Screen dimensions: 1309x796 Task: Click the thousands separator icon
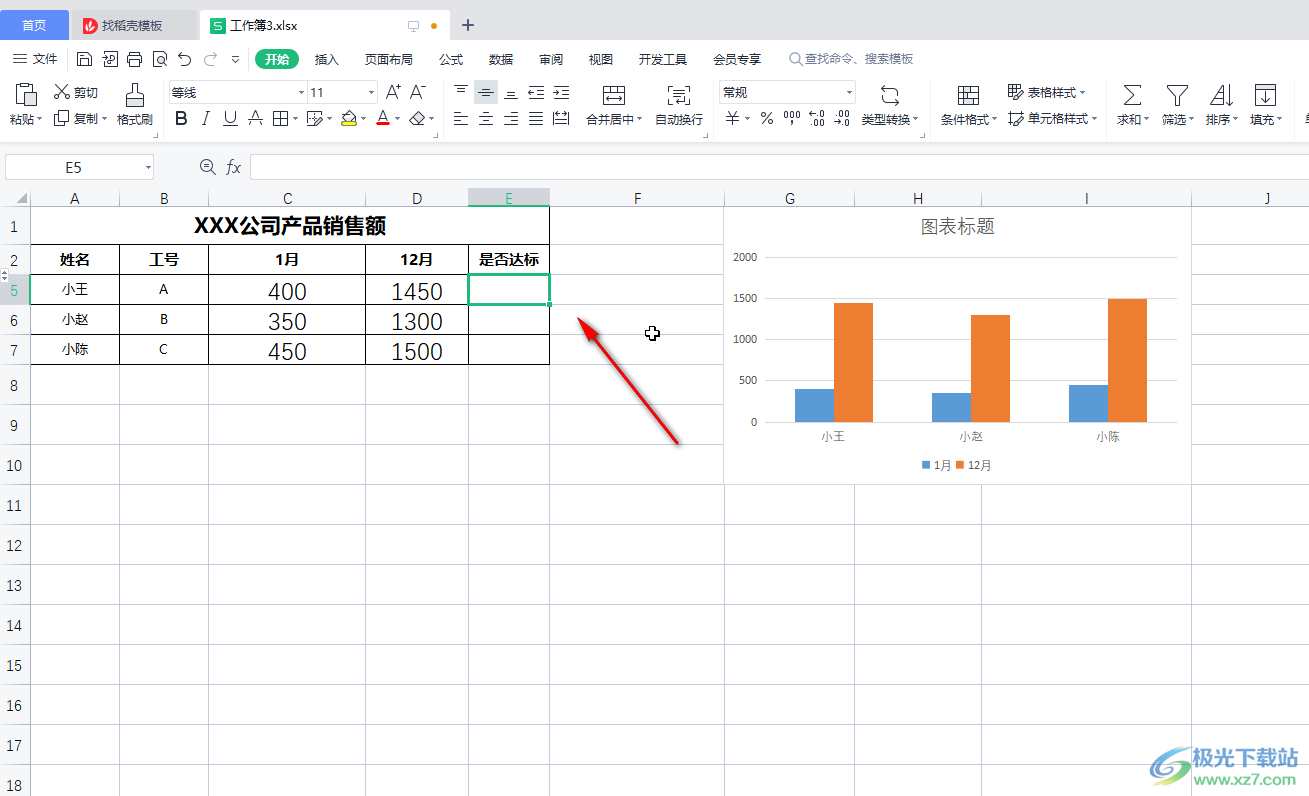click(x=792, y=119)
